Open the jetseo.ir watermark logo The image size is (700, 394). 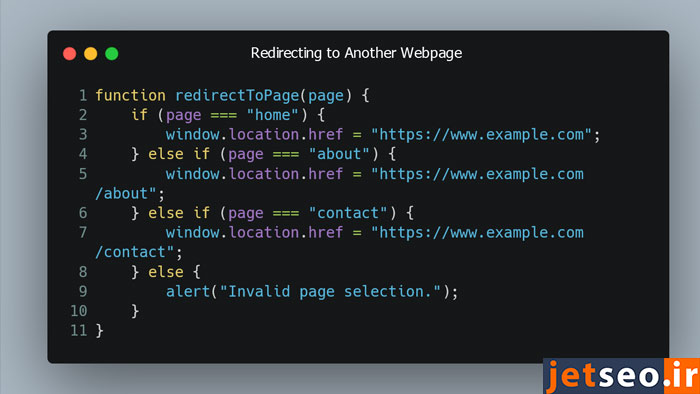621,376
